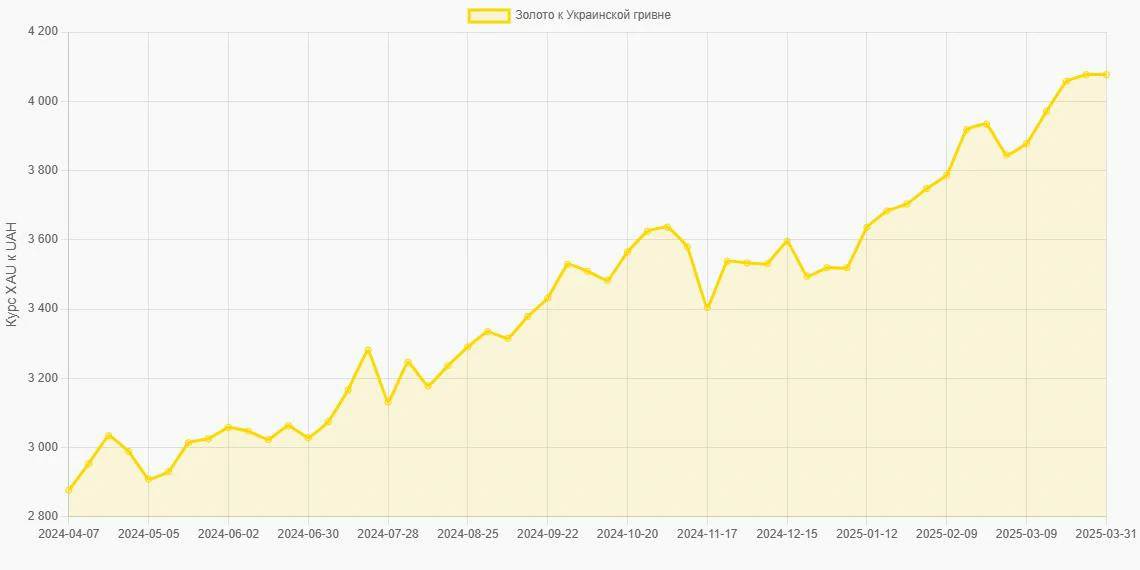Select the data point at 2024-09-22

click(547, 298)
